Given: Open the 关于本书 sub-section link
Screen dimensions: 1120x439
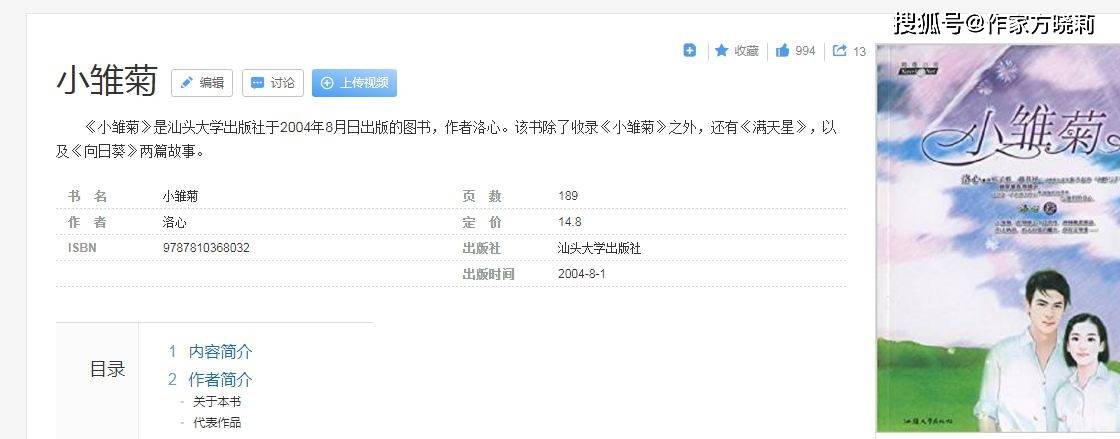Looking at the screenshot, I should [217, 402].
